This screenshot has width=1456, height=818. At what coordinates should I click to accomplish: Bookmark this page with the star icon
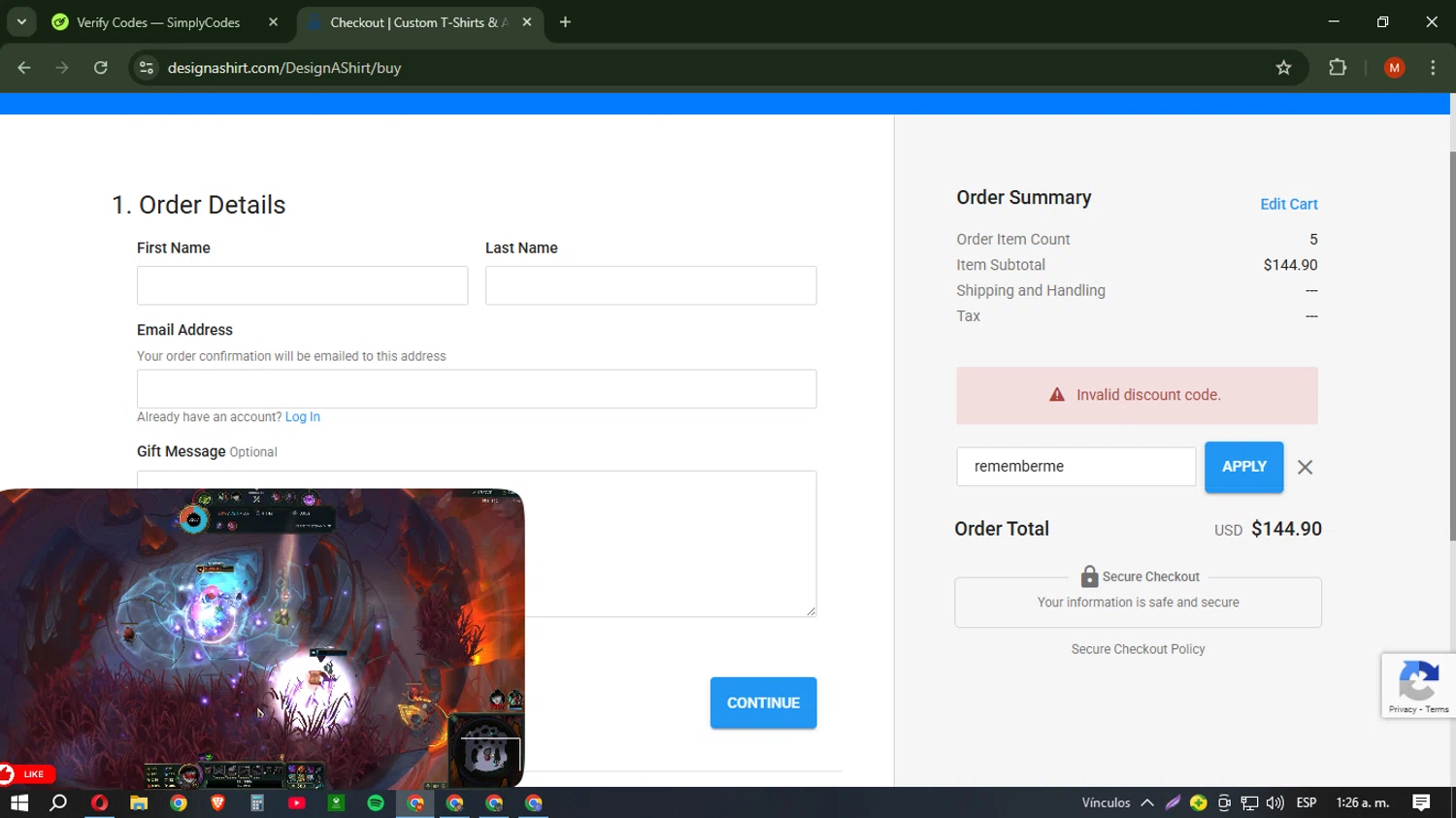[1284, 68]
